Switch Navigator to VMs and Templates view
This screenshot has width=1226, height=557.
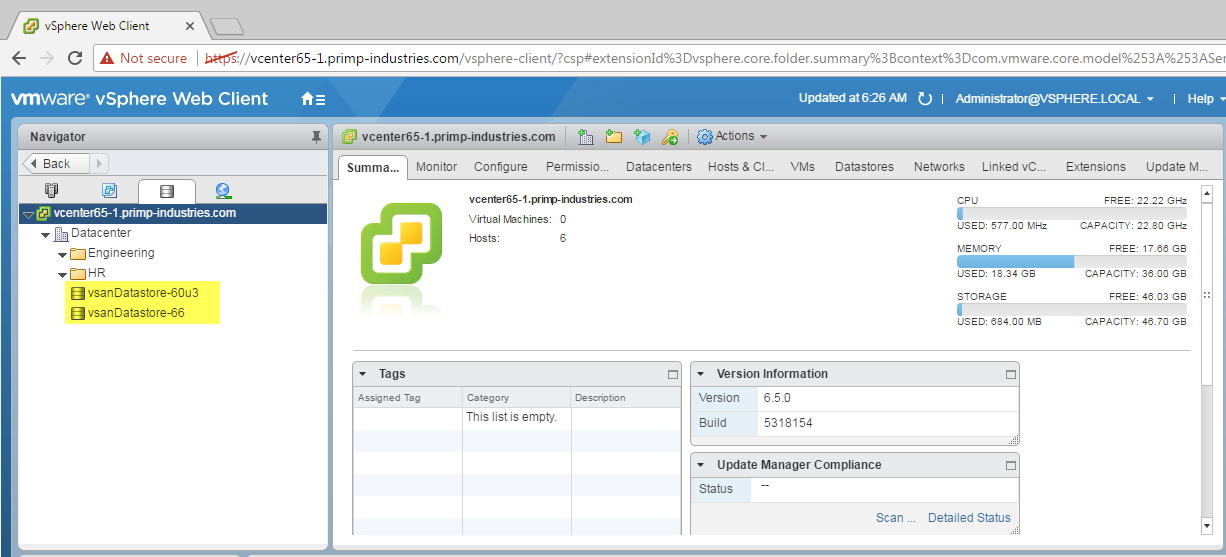coord(110,190)
